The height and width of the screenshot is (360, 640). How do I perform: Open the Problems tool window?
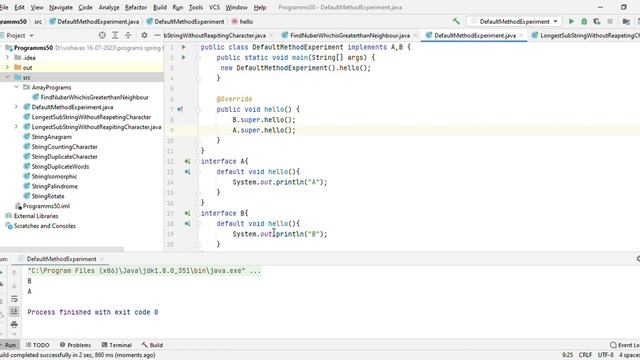pyautogui.click(x=75, y=345)
